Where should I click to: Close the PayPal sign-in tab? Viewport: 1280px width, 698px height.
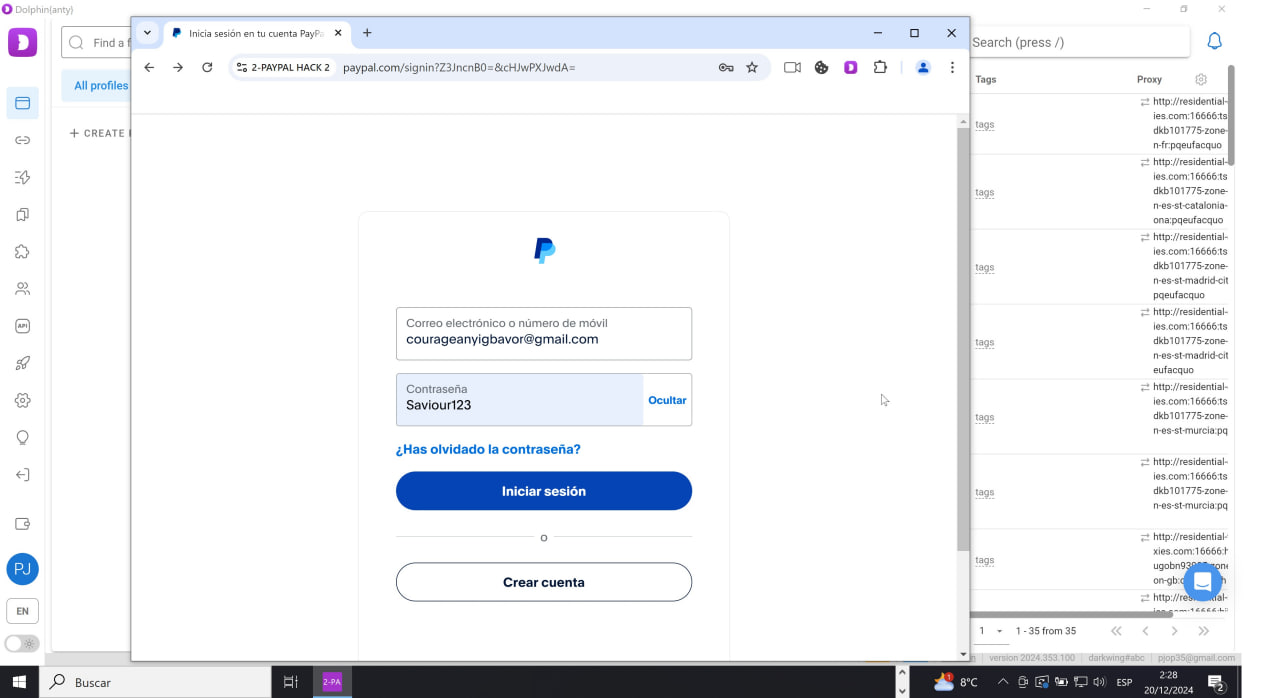click(x=338, y=33)
